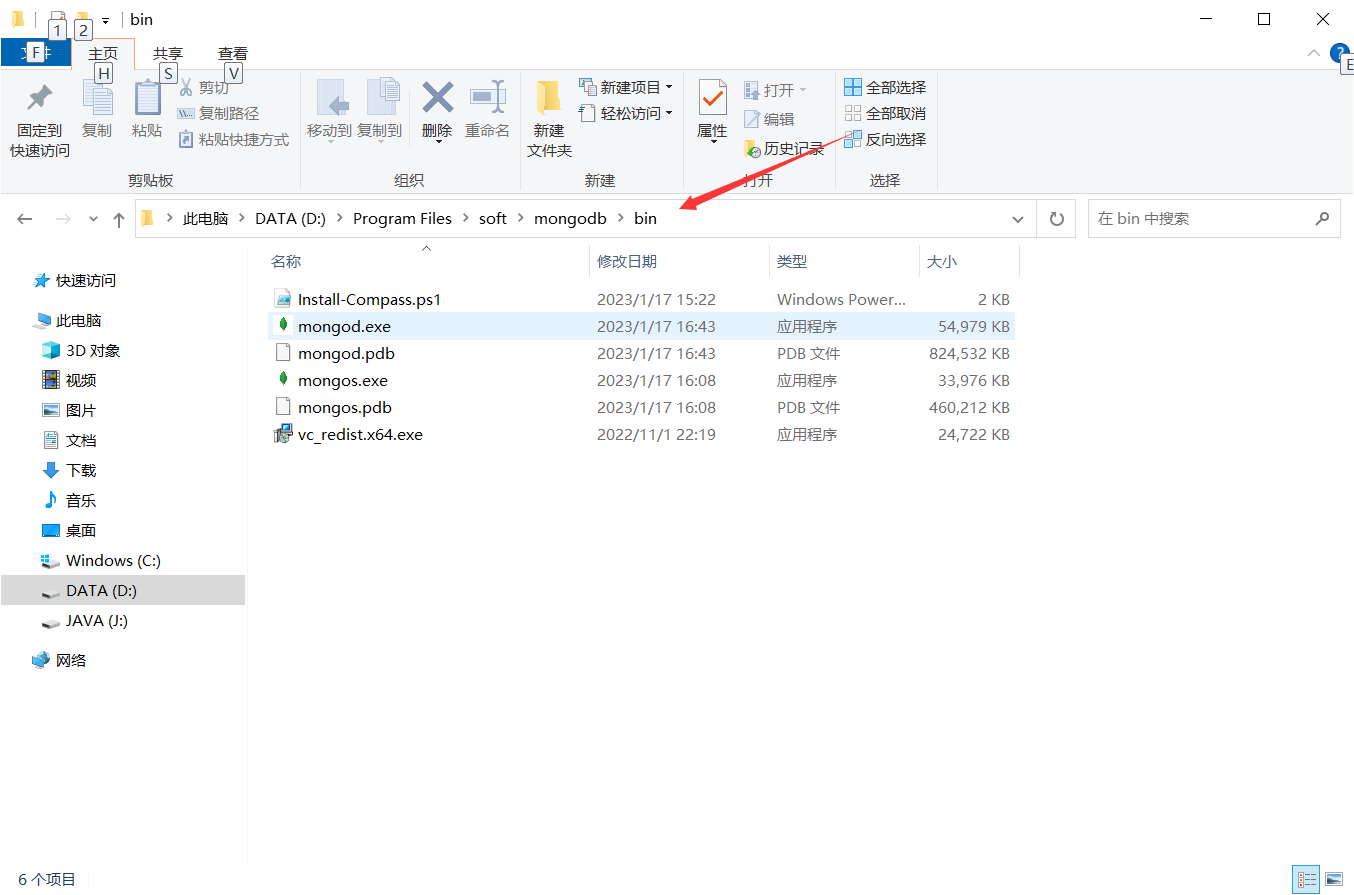Screen dimensions: 1354x895
Task: Click Copy path (复制路径)
Action: click(218, 114)
